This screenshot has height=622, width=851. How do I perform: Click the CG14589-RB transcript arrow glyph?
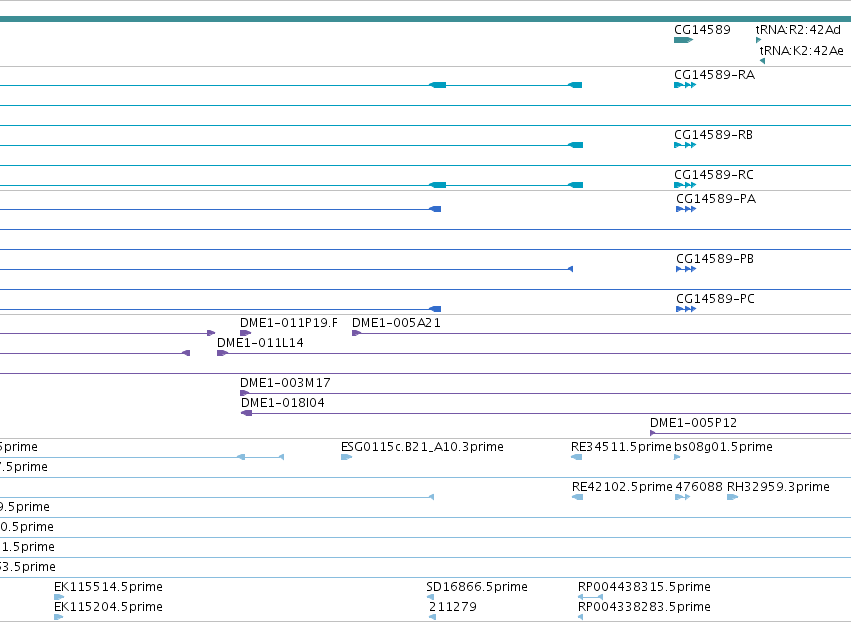[685, 145]
